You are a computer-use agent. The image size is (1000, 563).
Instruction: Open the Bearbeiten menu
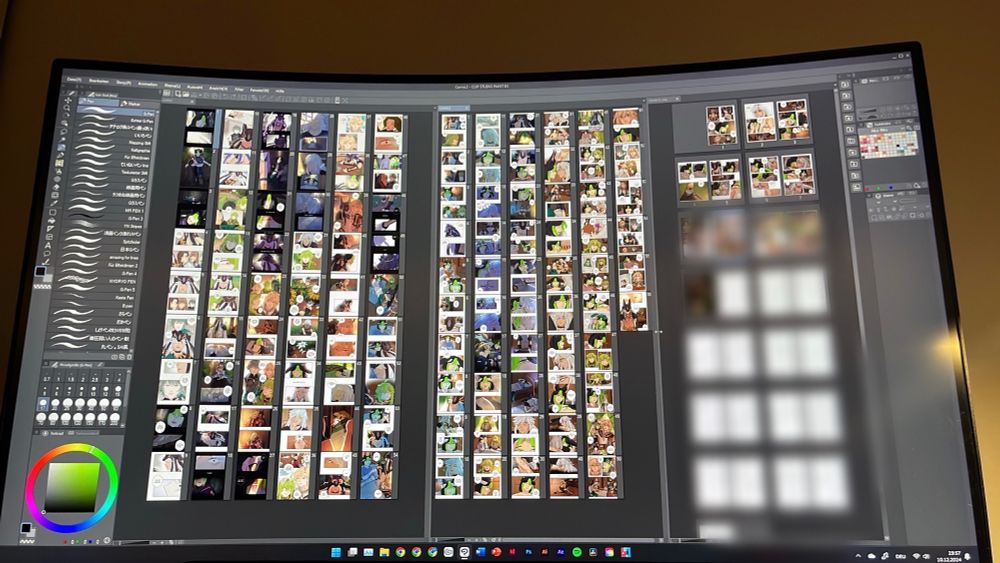(x=99, y=81)
